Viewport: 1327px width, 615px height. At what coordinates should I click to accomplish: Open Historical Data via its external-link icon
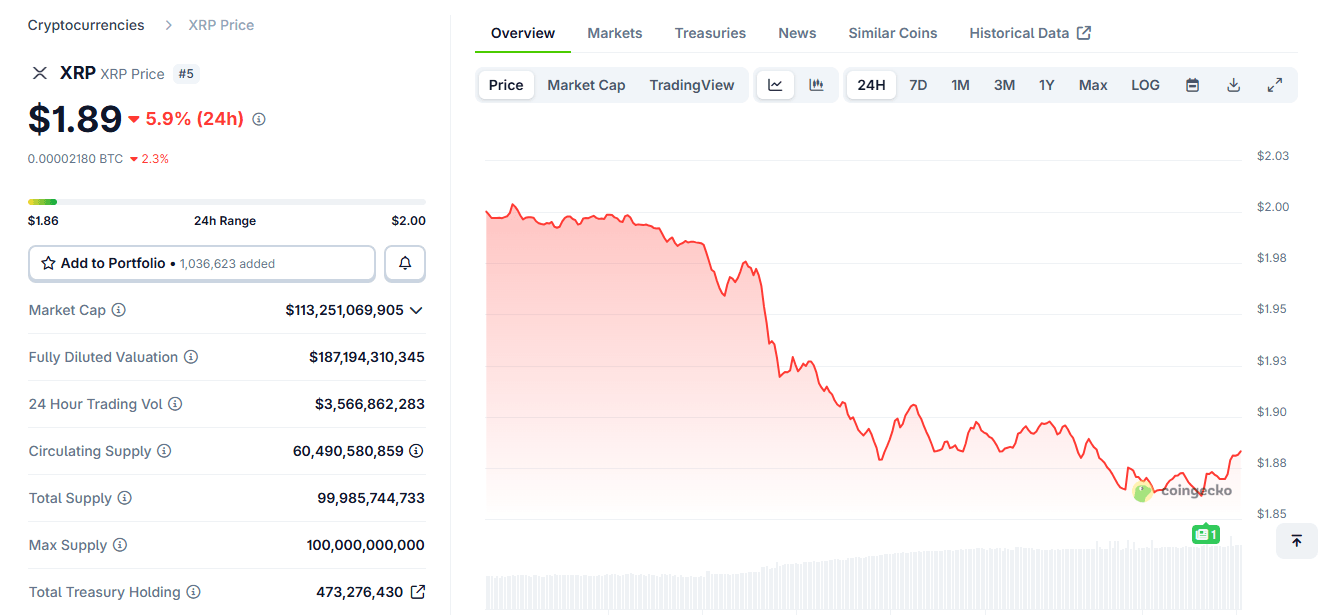pos(1083,32)
